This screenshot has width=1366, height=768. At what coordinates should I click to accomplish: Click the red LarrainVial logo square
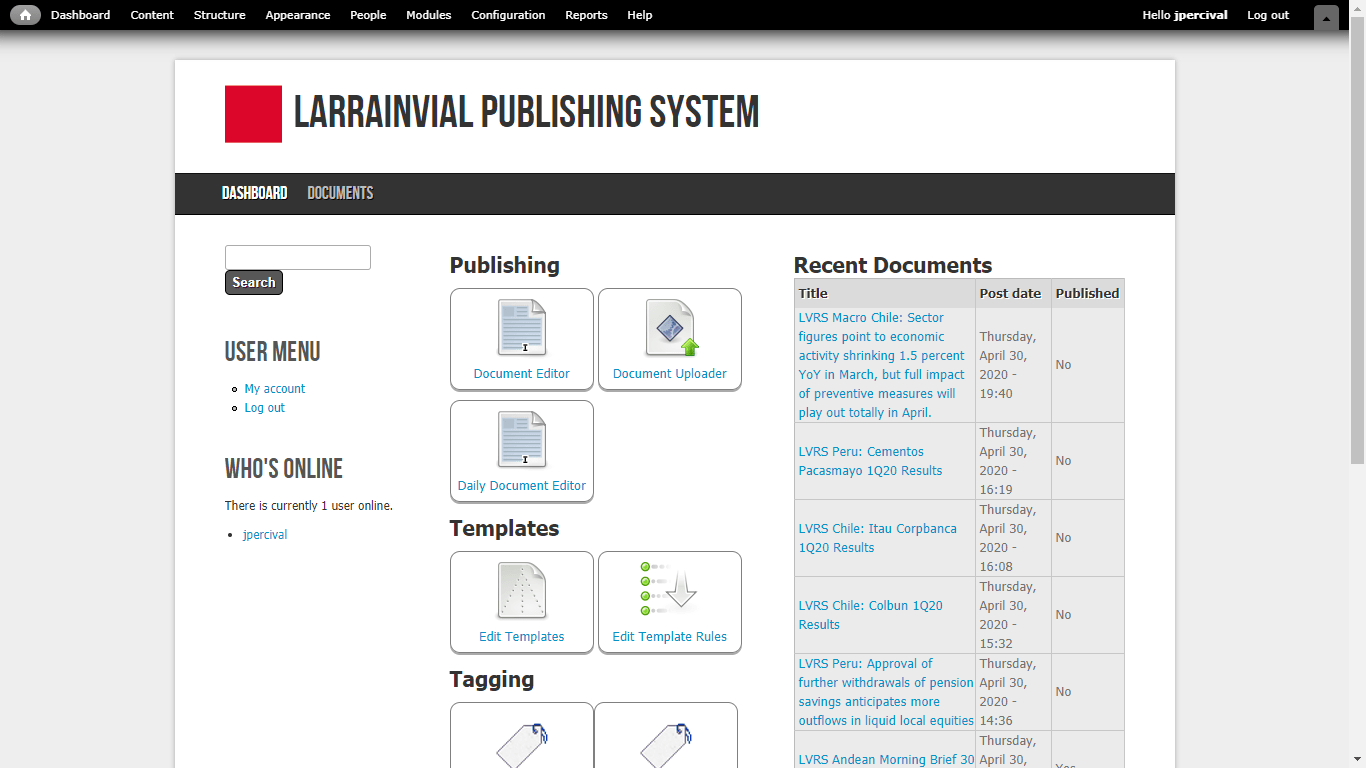pyautogui.click(x=253, y=114)
